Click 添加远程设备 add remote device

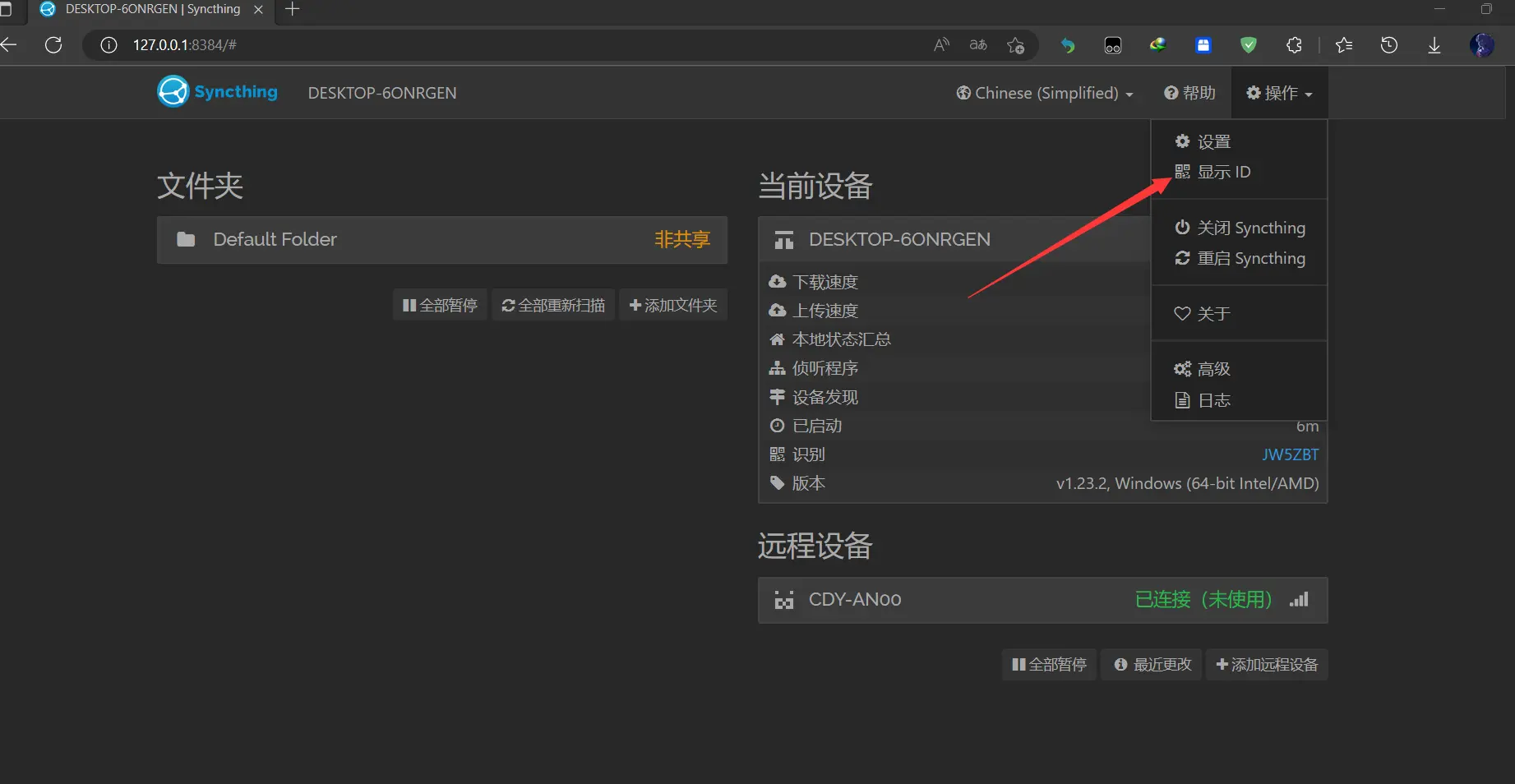coord(1267,664)
